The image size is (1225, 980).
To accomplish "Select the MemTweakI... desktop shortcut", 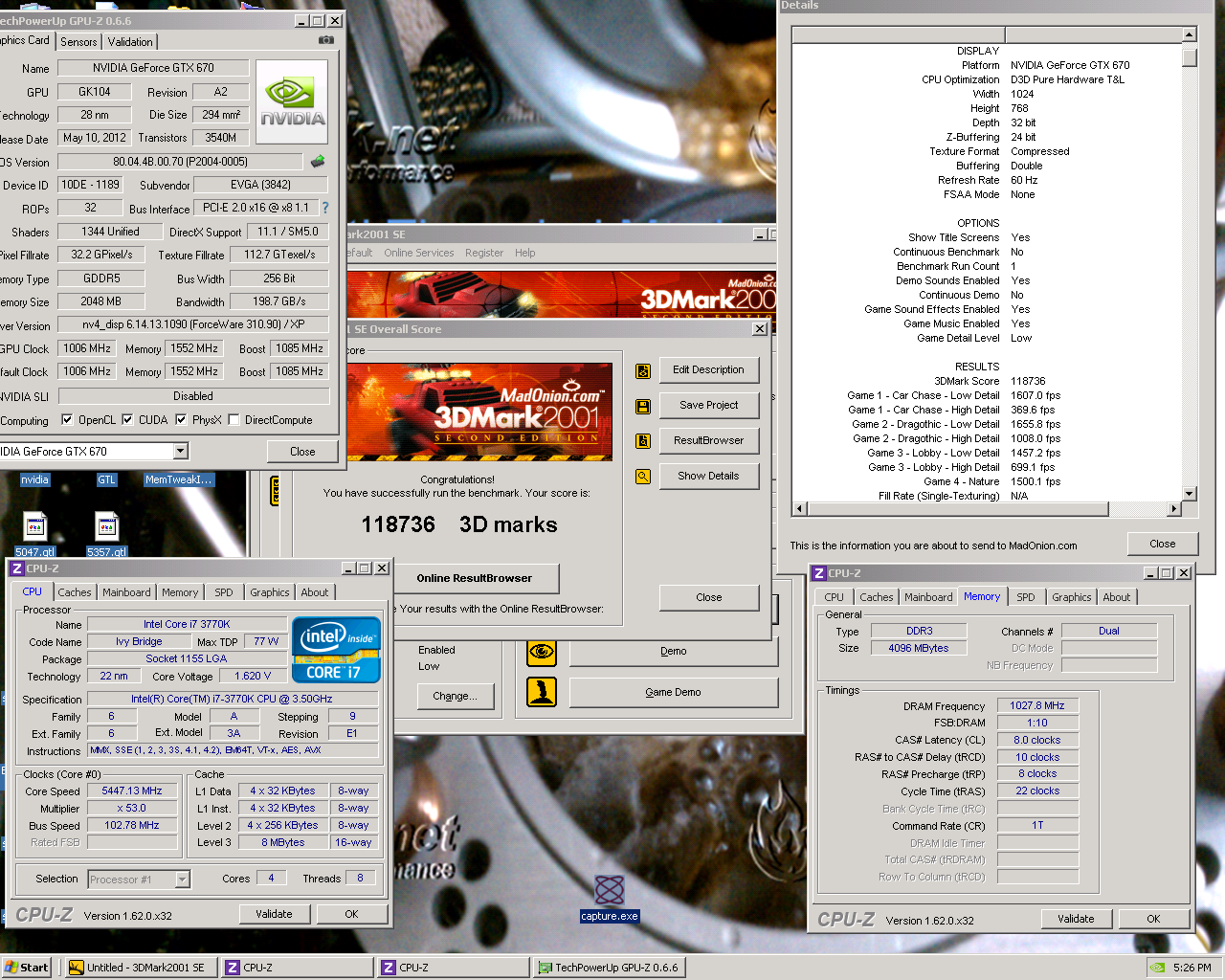I will (x=179, y=479).
